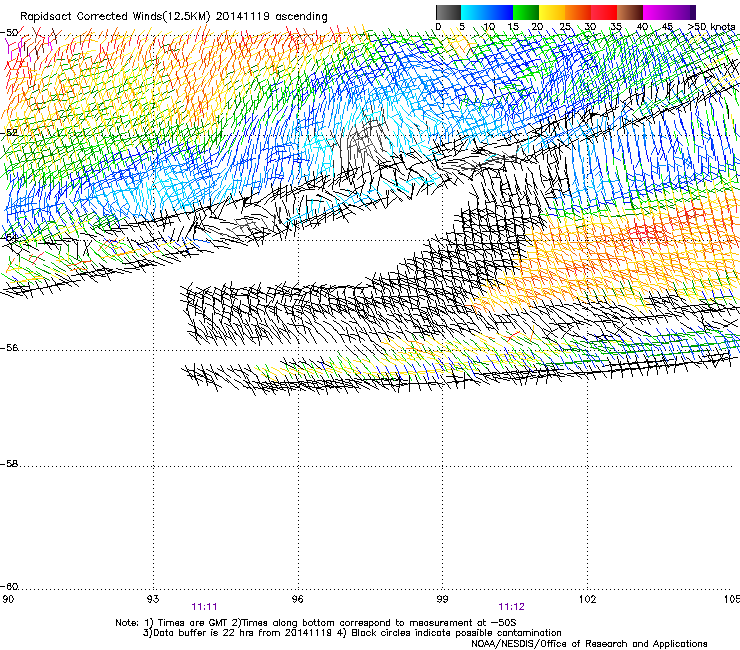Click the magenta 40-45 knots legend swatch
The image size is (740, 650).
pyautogui.click(x=656, y=12)
